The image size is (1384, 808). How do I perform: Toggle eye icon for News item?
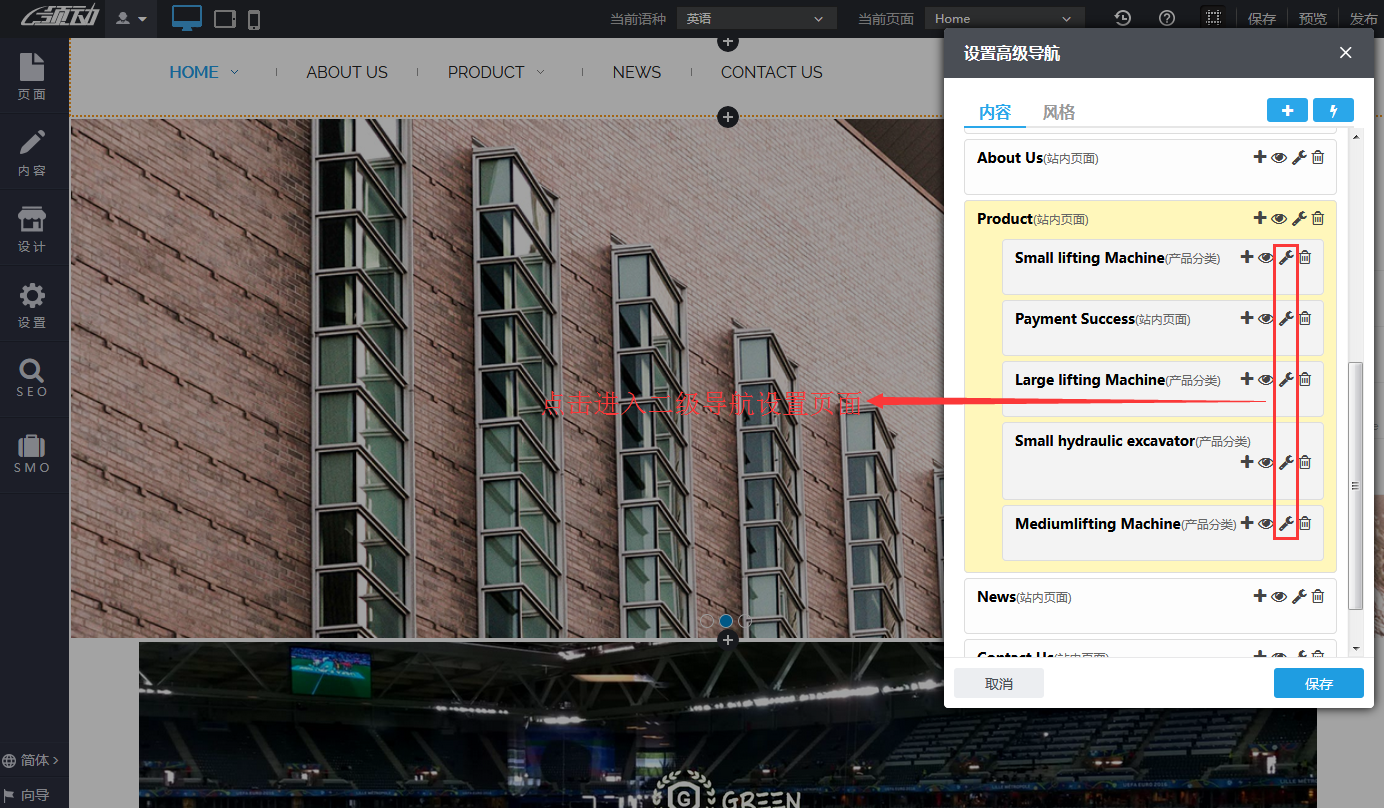[1279, 596]
